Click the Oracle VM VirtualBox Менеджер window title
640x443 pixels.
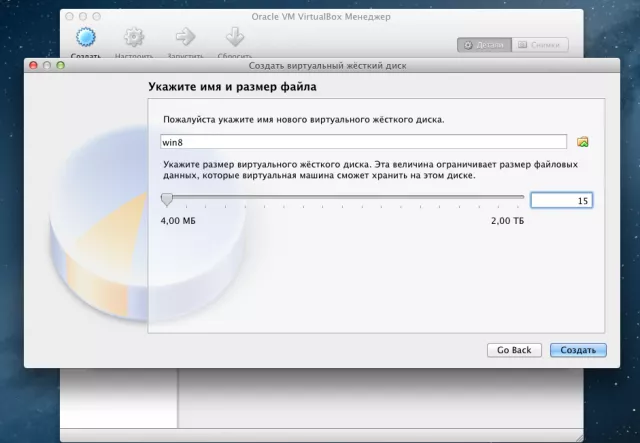point(321,17)
